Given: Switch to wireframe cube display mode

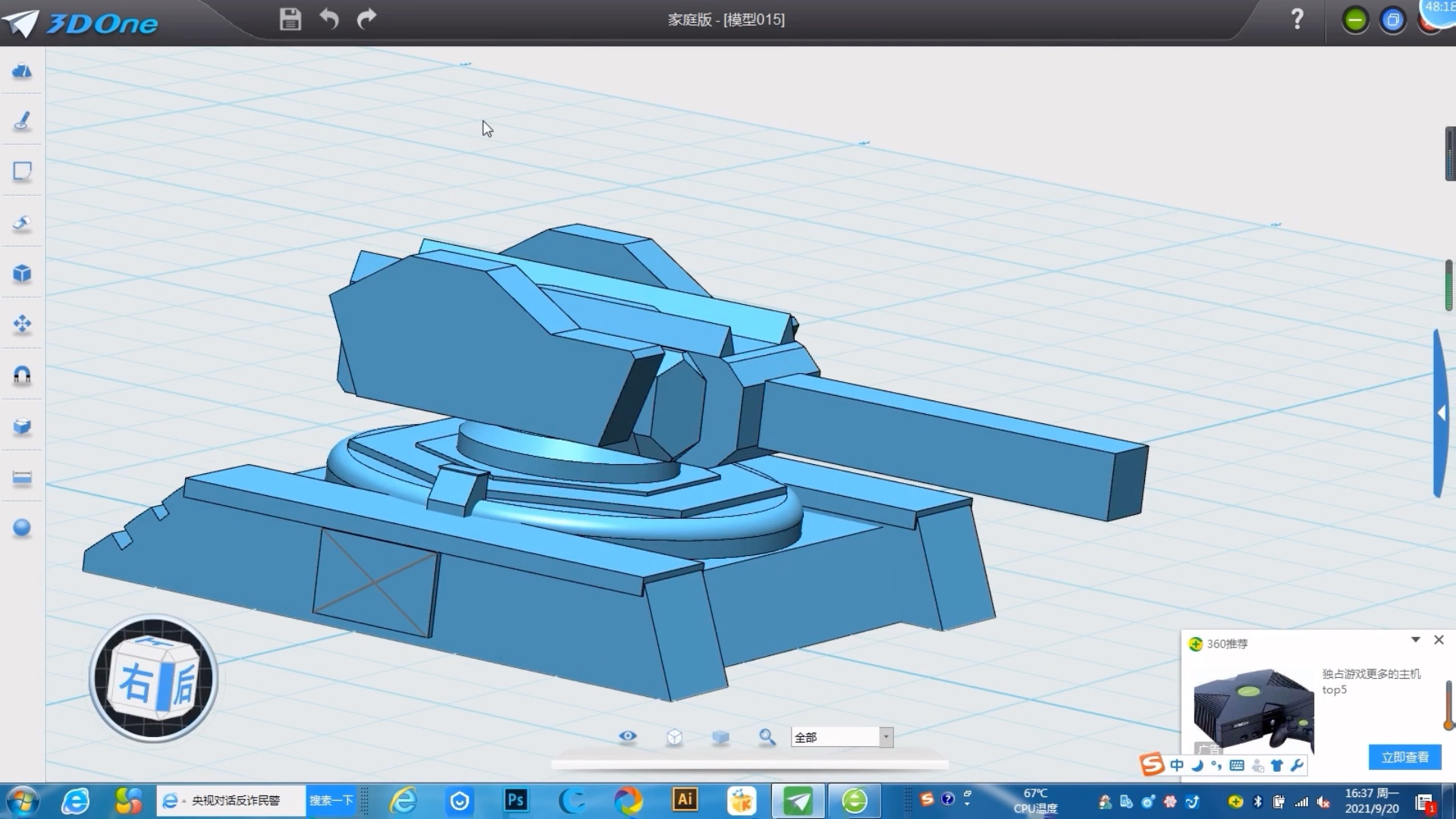Looking at the screenshot, I should coord(674,737).
